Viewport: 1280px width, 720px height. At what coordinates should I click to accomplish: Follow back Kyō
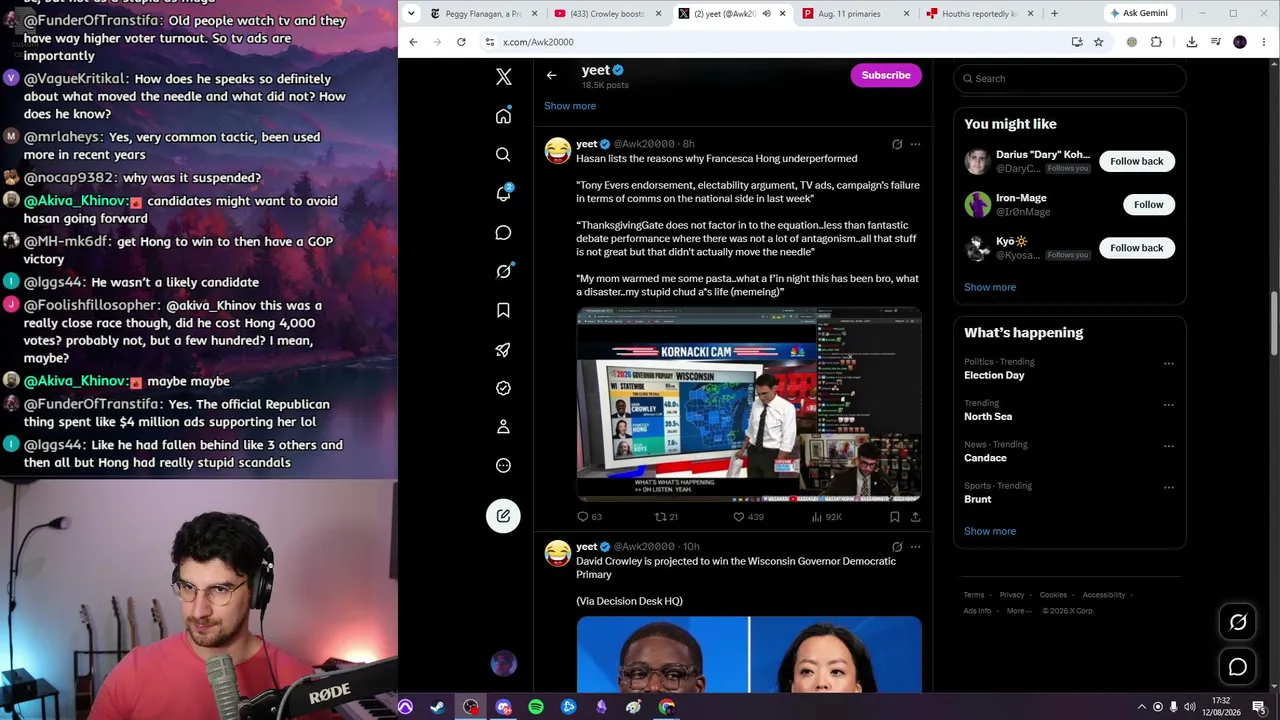point(1137,248)
